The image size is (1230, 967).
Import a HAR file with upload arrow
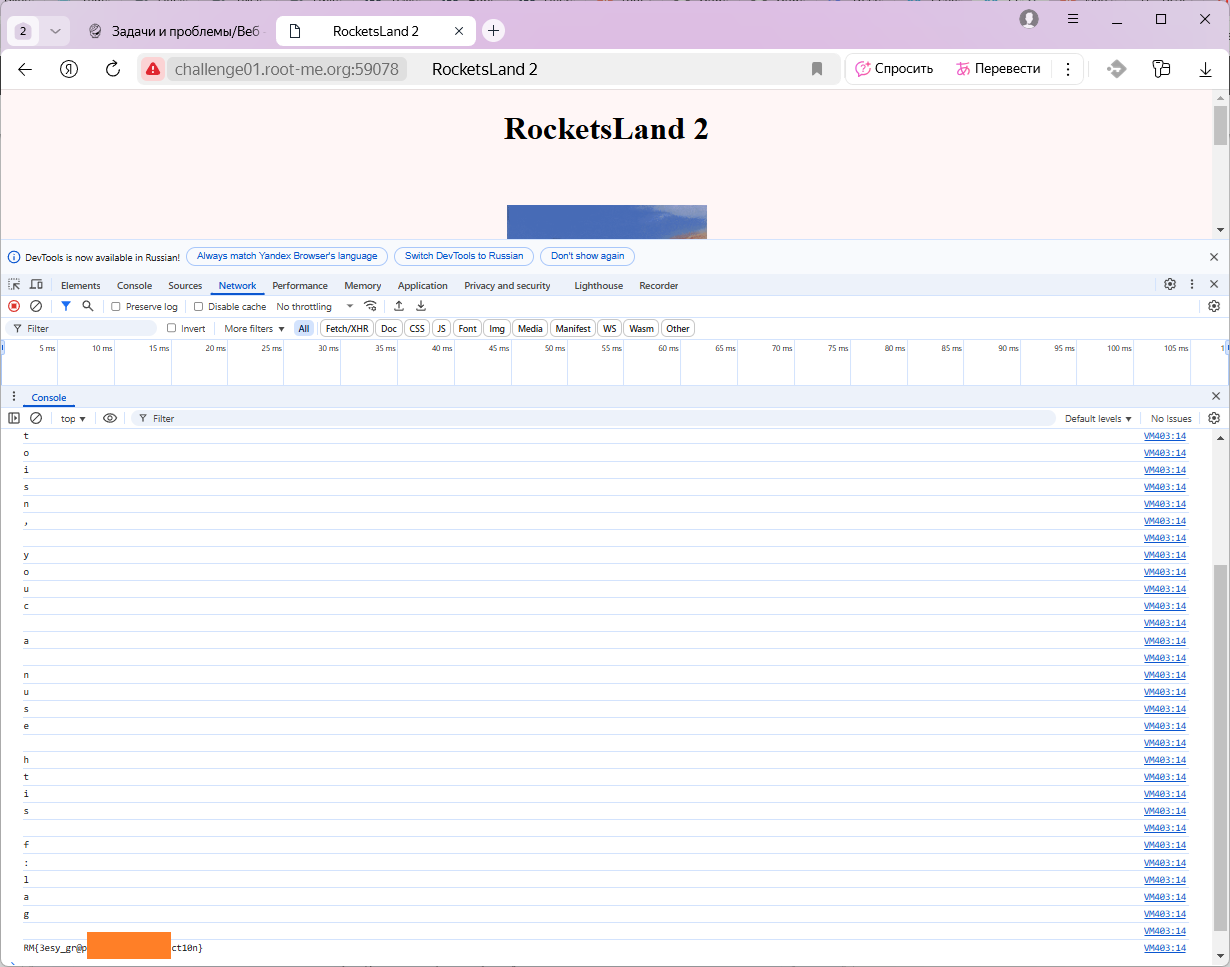[x=399, y=306]
